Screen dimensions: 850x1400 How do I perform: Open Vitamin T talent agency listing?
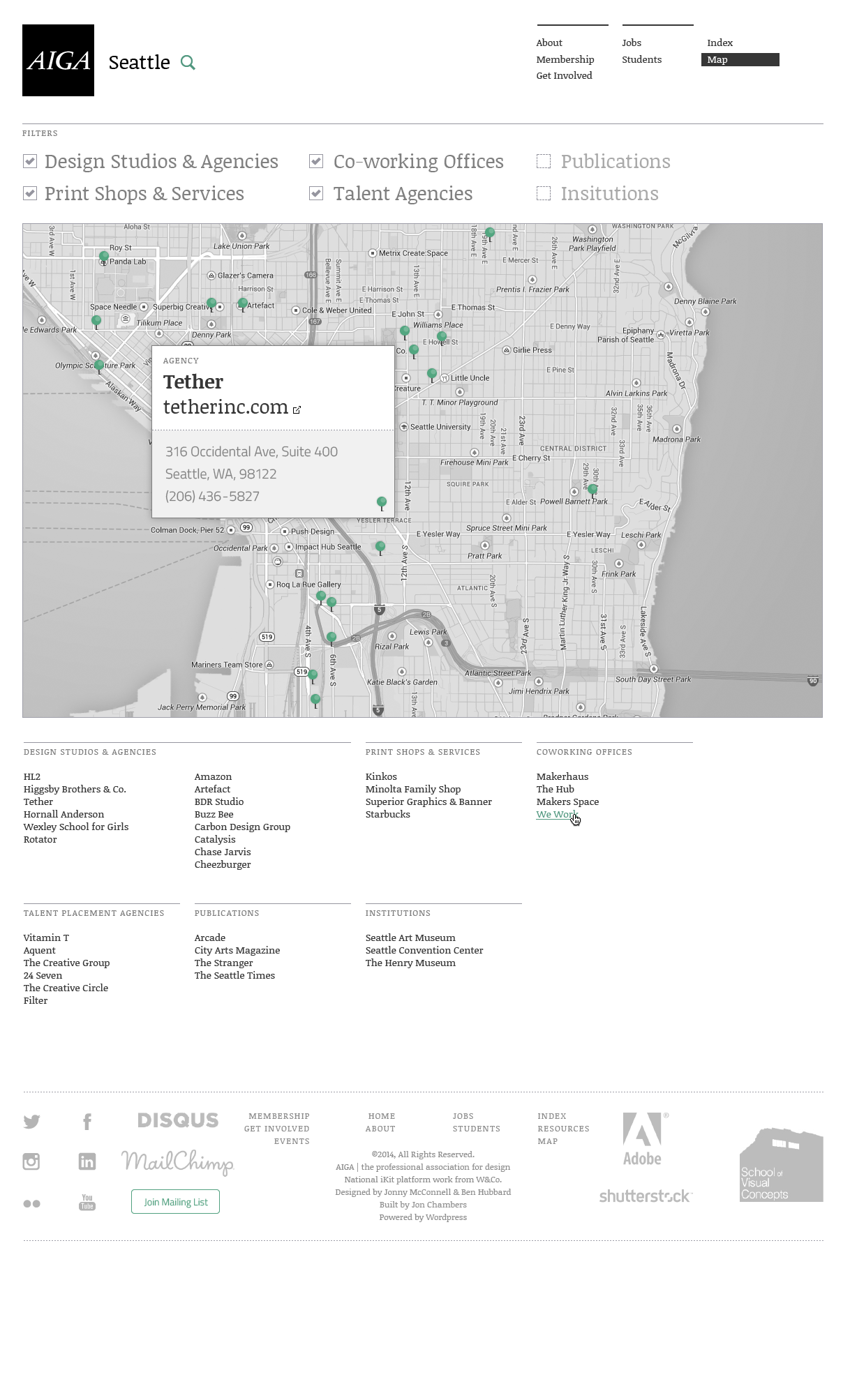coord(46,938)
